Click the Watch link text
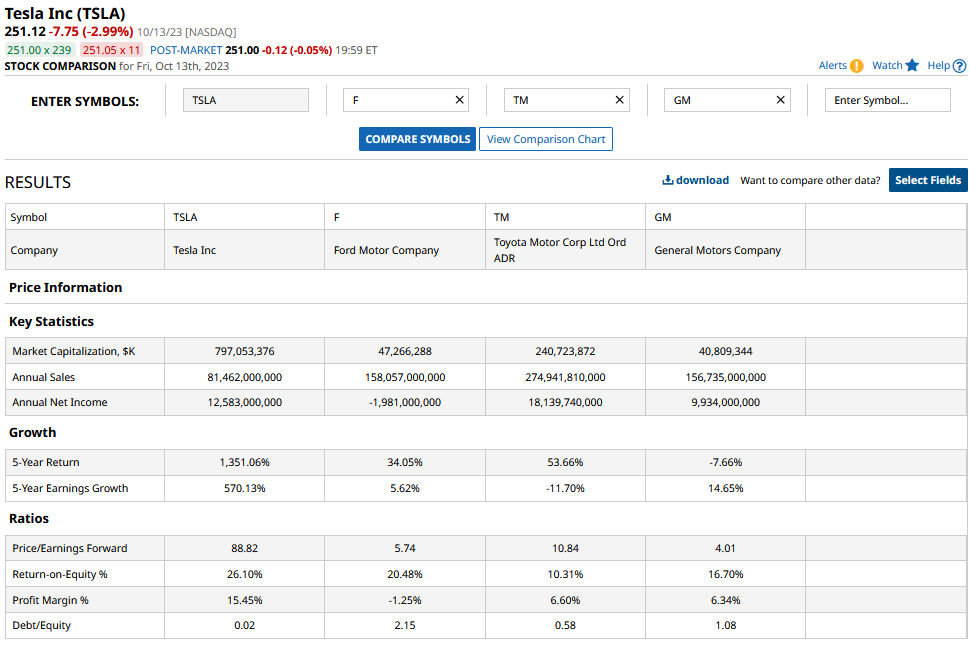Image resolution: width=970 pixels, height=648 pixels. tap(887, 66)
